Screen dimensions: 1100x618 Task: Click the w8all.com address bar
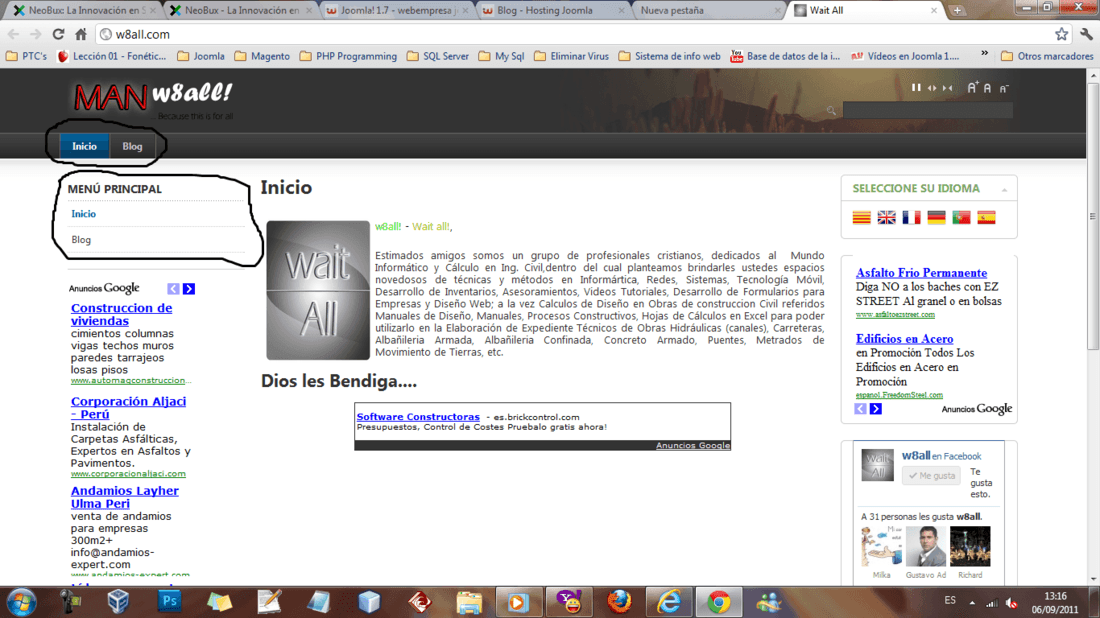[575, 34]
